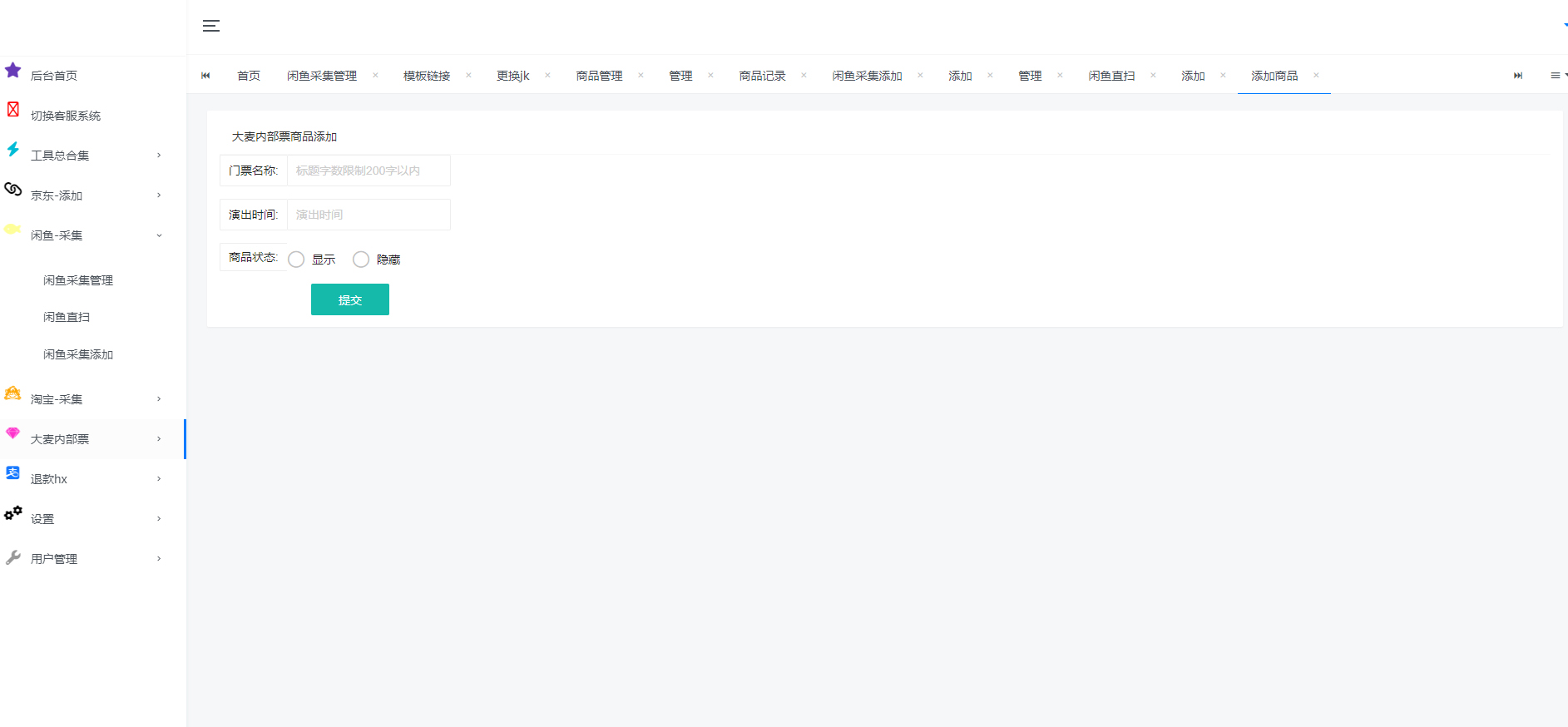Select the 隐藏 radio button

tap(361, 260)
